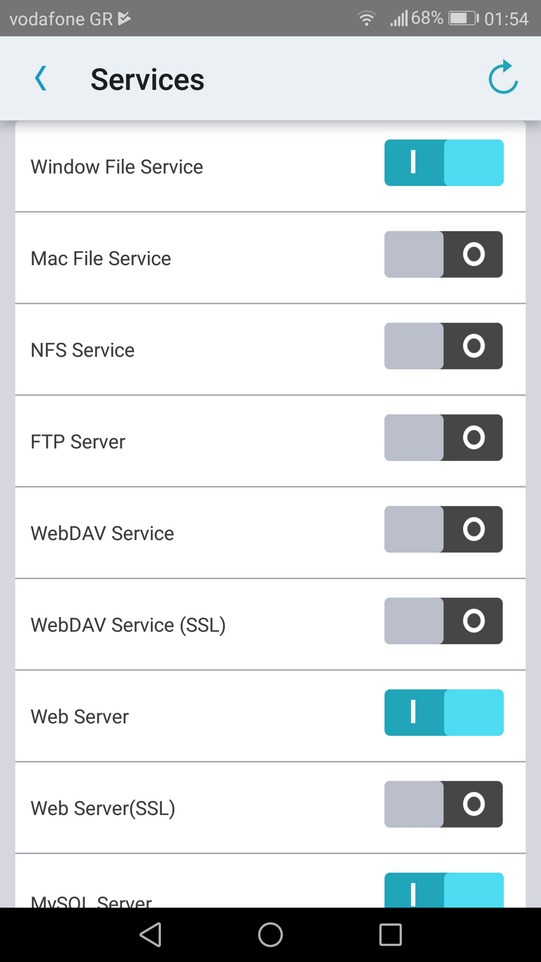541x962 pixels.
Task: Enable the Mac File Service switch
Action: tap(443, 254)
